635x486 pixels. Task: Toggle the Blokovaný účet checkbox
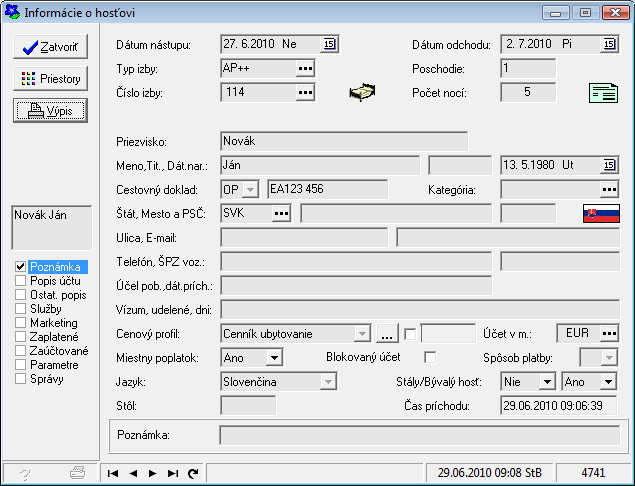(430, 357)
